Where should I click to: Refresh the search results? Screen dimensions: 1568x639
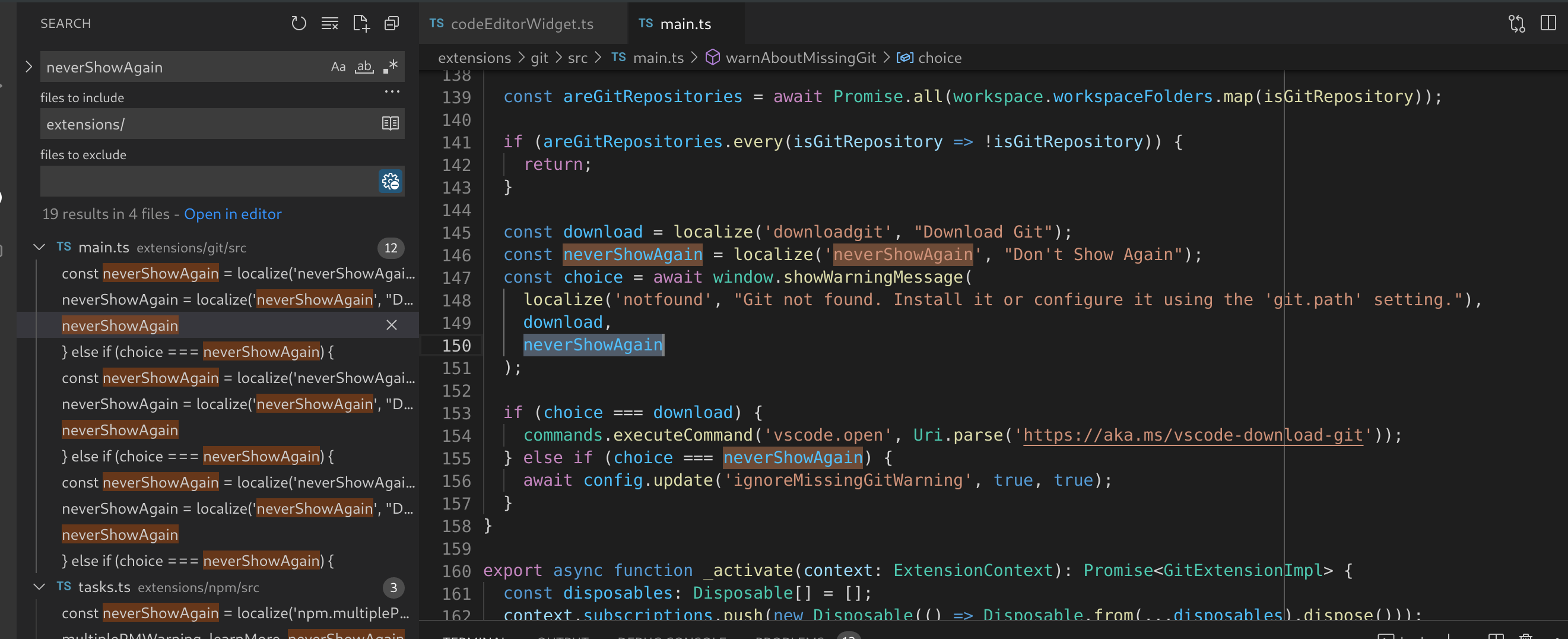click(x=299, y=24)
